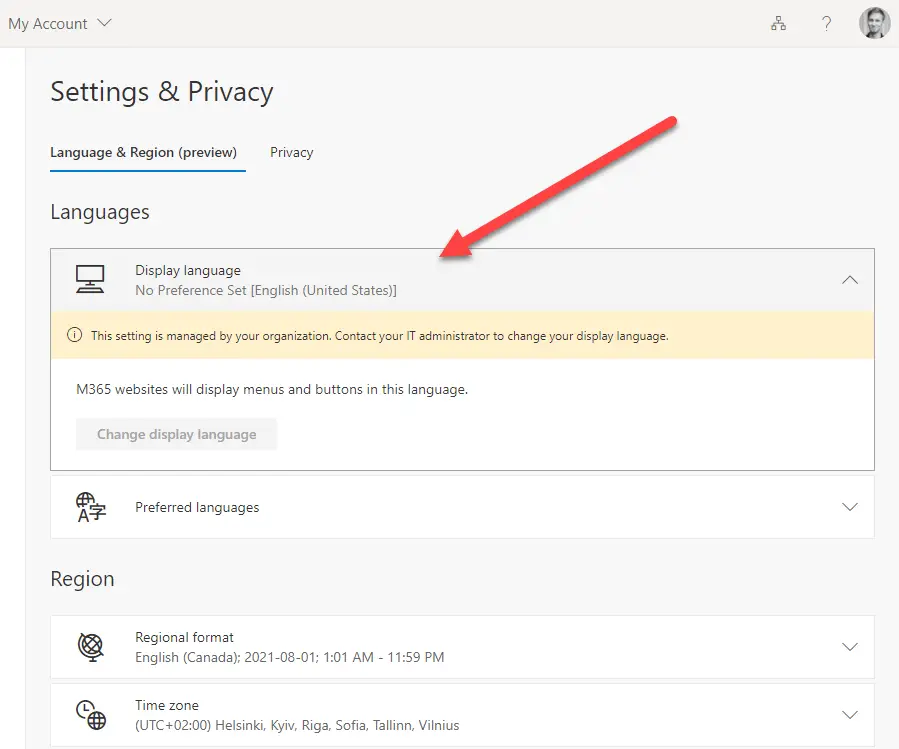Open Help via the question mark icon

[x=827, y=24]
